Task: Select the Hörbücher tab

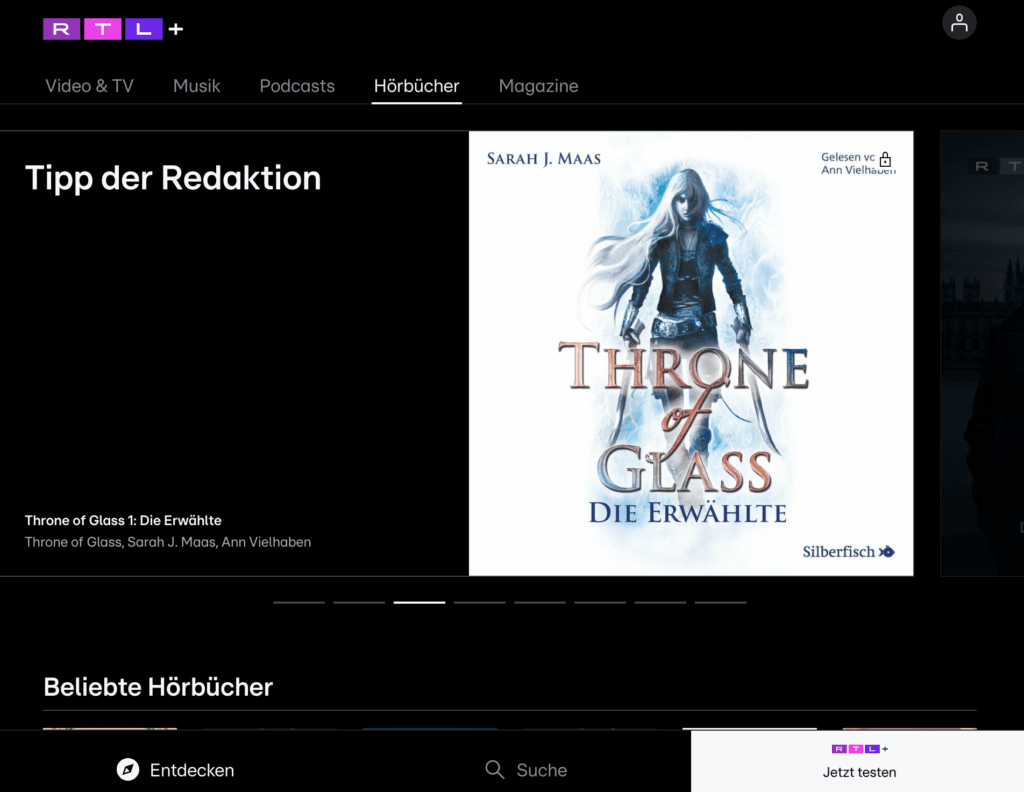Action: point(417,86)
